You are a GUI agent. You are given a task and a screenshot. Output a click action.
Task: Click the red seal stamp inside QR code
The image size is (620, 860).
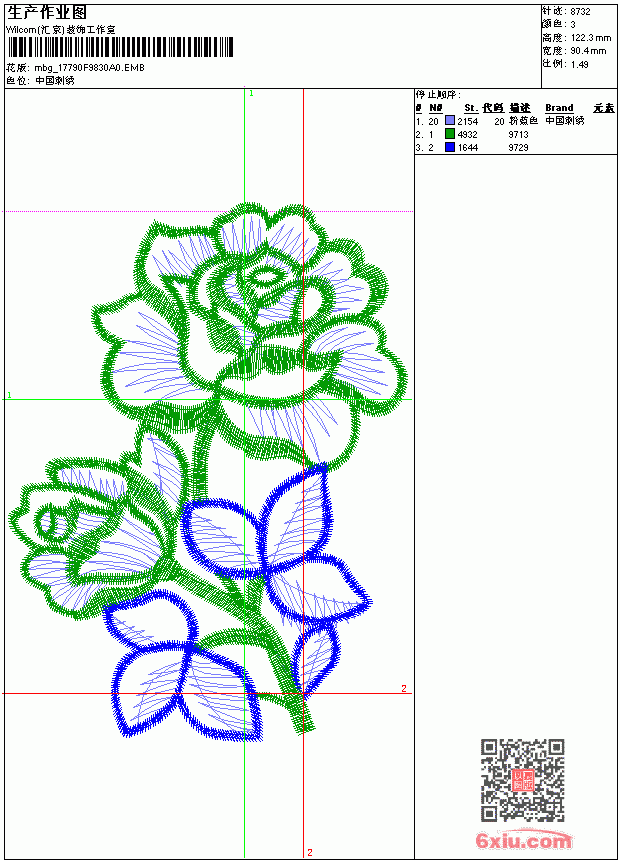[x=523, y=780]
